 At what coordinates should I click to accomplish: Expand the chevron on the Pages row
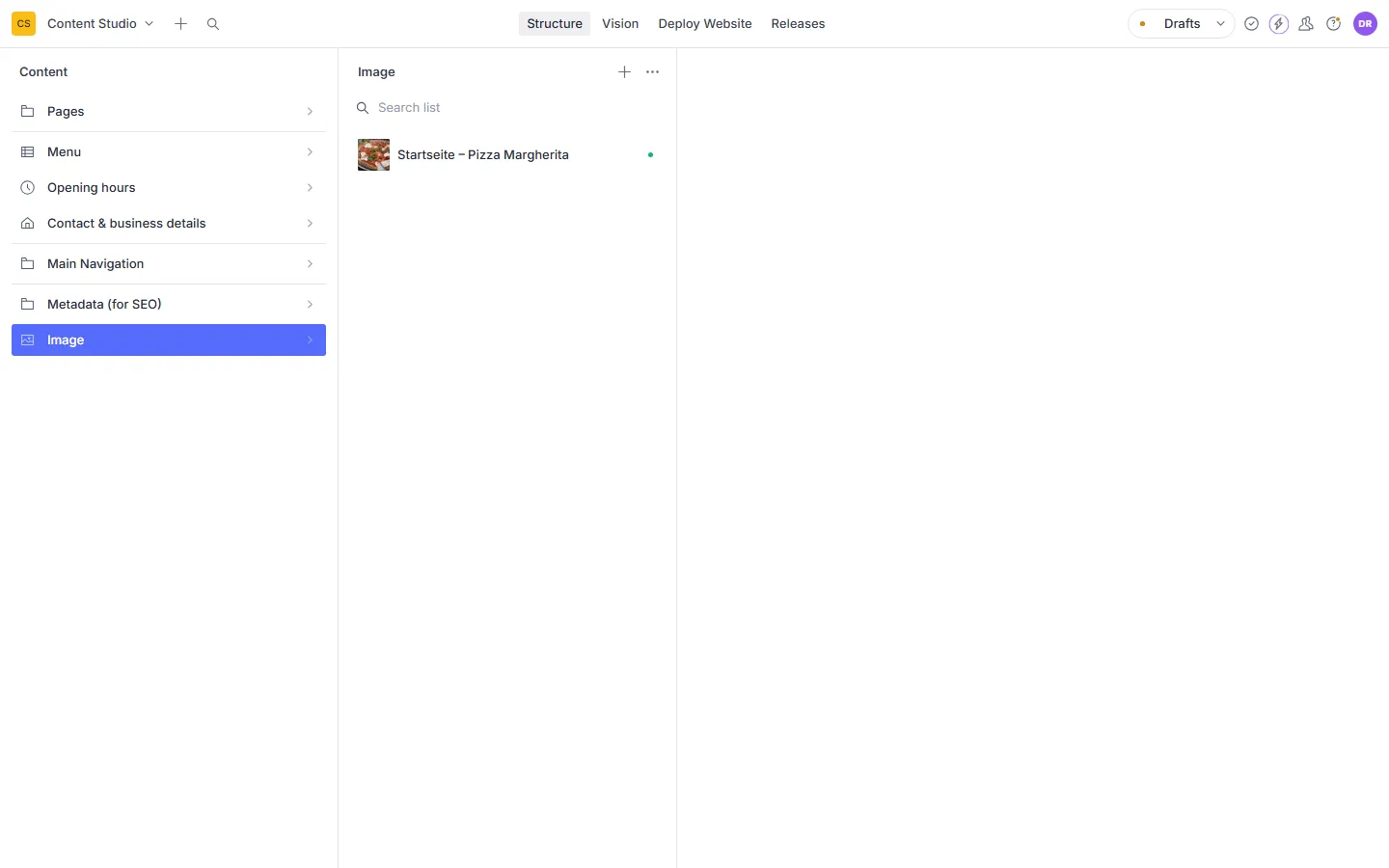[x=310, y=111]
